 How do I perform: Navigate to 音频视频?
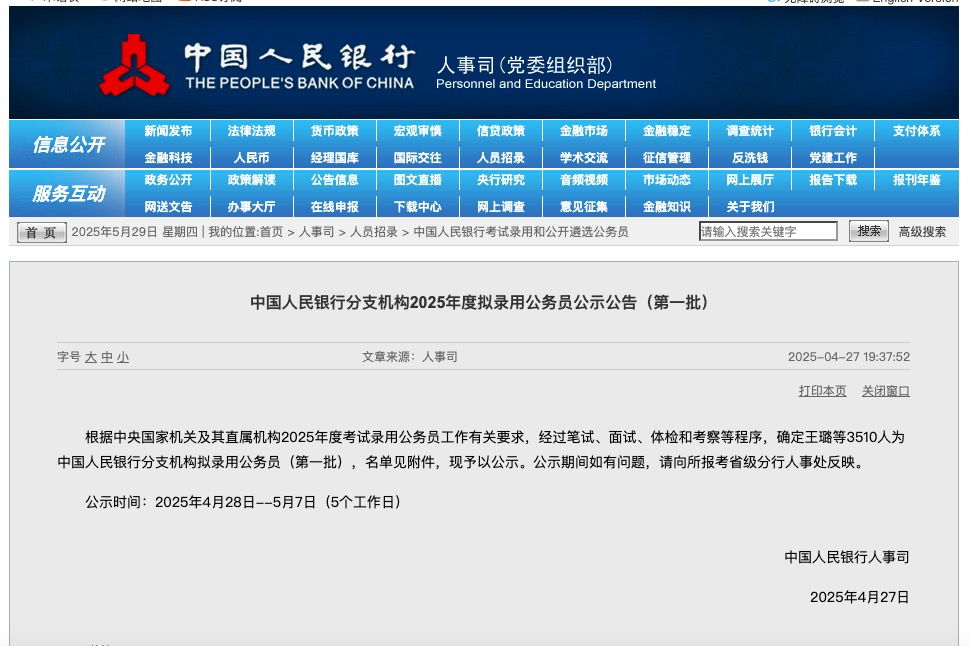(584, 180)
